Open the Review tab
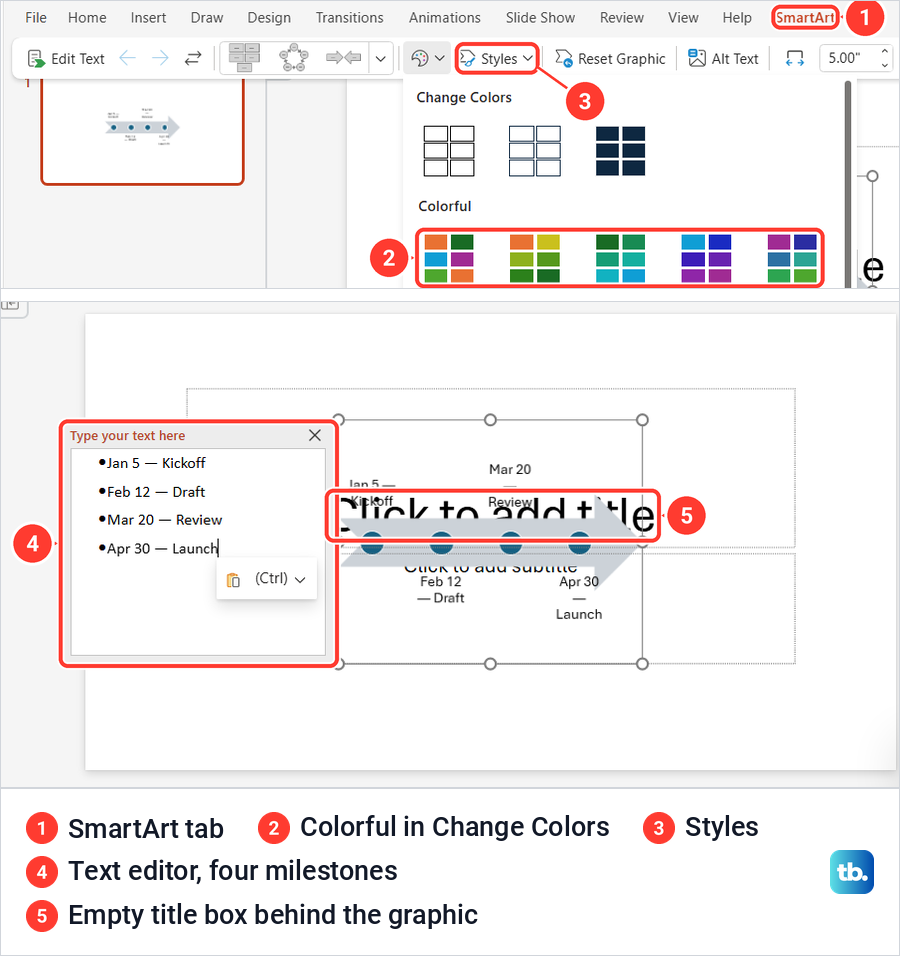 click(x=621, y=18)
